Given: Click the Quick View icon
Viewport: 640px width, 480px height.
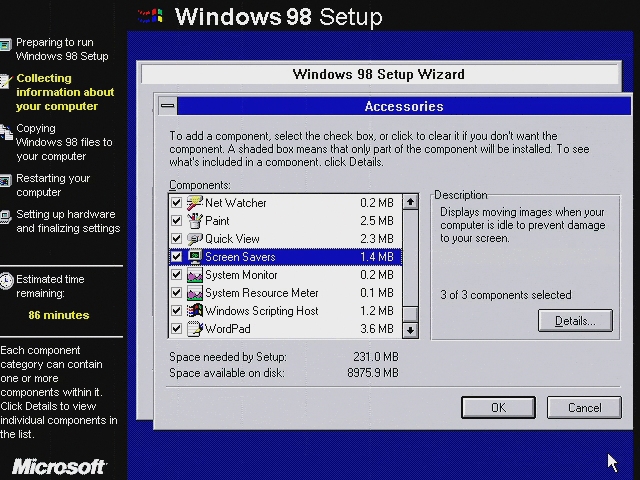Looking at the screenshot, I should (x=195, y=239).
